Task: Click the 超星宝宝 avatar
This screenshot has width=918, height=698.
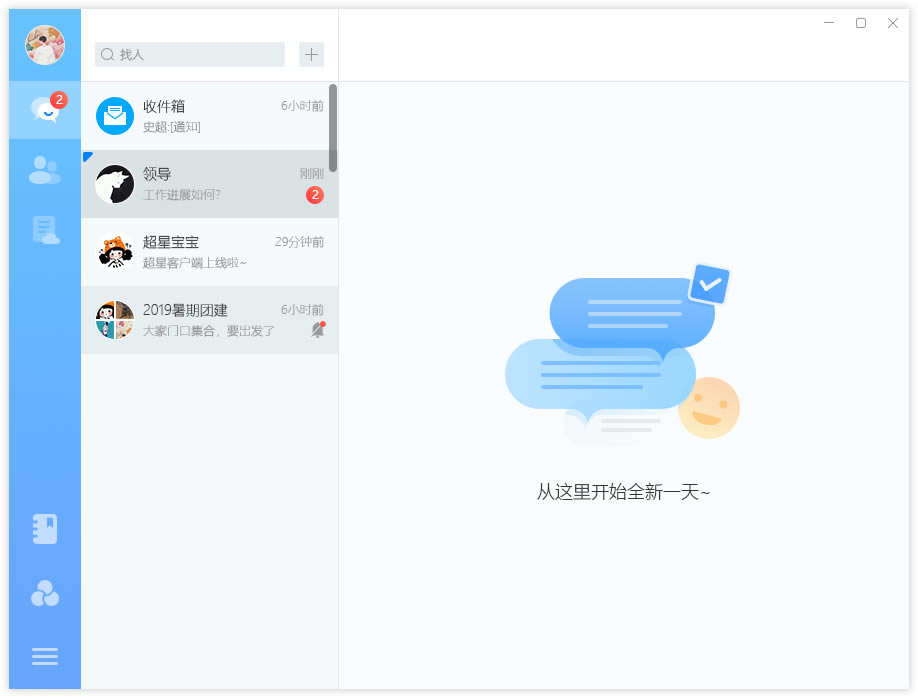Action: pos(115,252)
